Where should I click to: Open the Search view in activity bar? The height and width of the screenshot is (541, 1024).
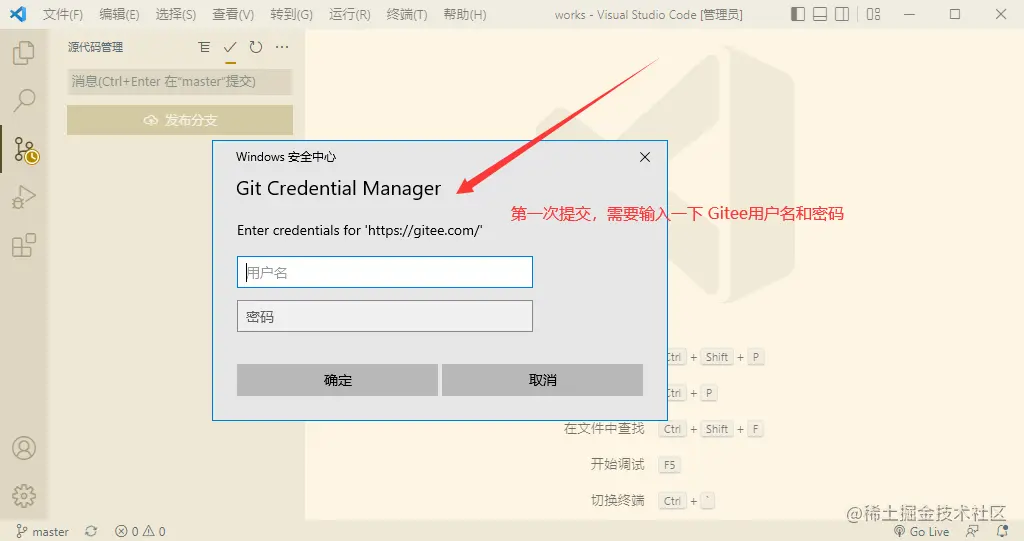tap(24, 100)
